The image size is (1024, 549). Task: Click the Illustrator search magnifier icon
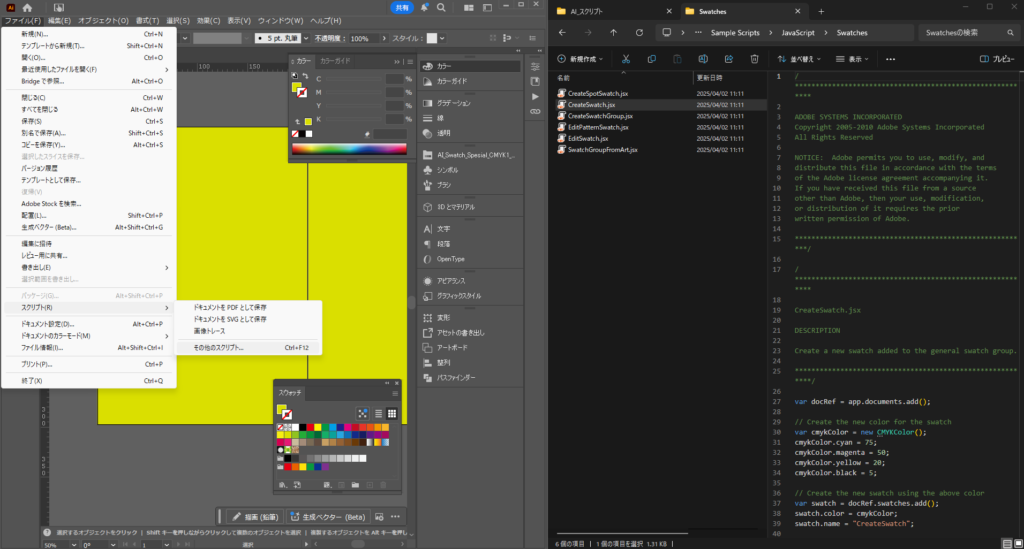point(441,8)
